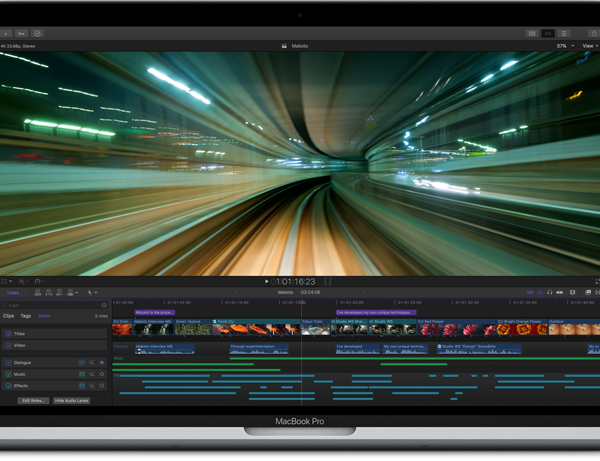Expand the select tool dropdown arrow
This screenshot has width=600, height=461.
click(x=96, y=293)
